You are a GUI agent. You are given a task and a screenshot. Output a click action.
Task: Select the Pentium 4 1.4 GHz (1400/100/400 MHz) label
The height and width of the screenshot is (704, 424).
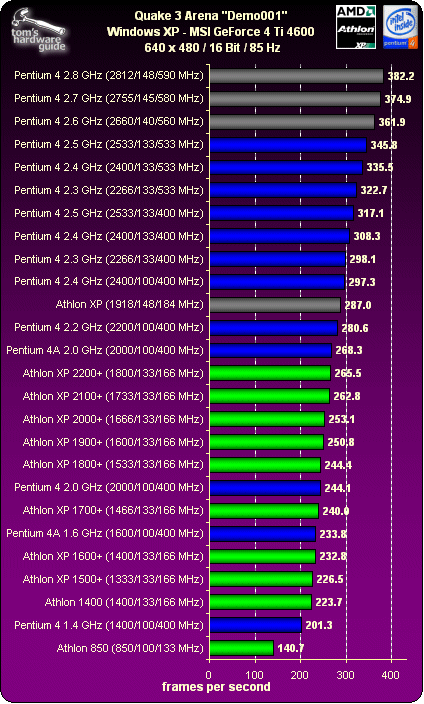click(x=109, y=625)
